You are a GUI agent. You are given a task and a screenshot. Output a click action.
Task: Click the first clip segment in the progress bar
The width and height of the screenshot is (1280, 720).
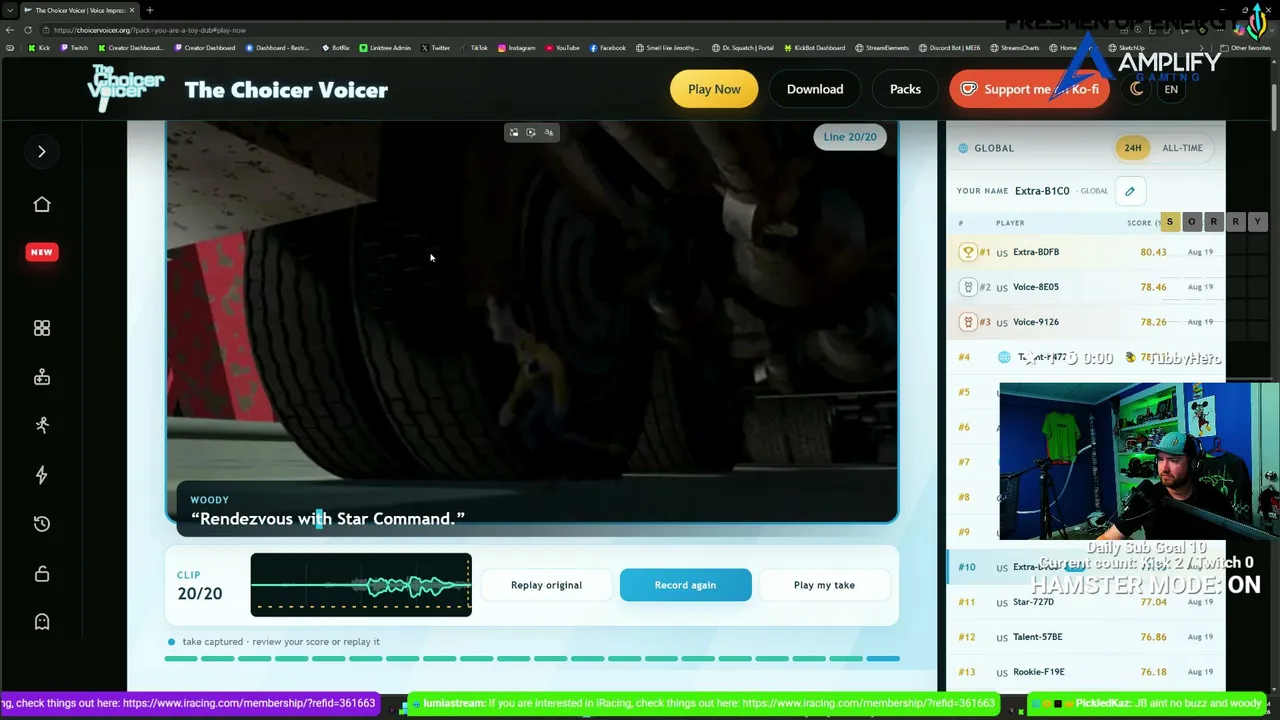(181, 659)
